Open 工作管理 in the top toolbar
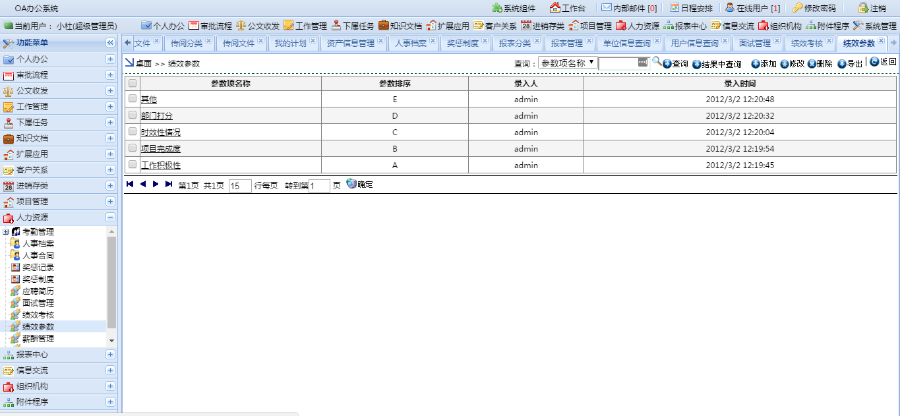This screenshot has width=900, height=416. (x=305, y=26)
